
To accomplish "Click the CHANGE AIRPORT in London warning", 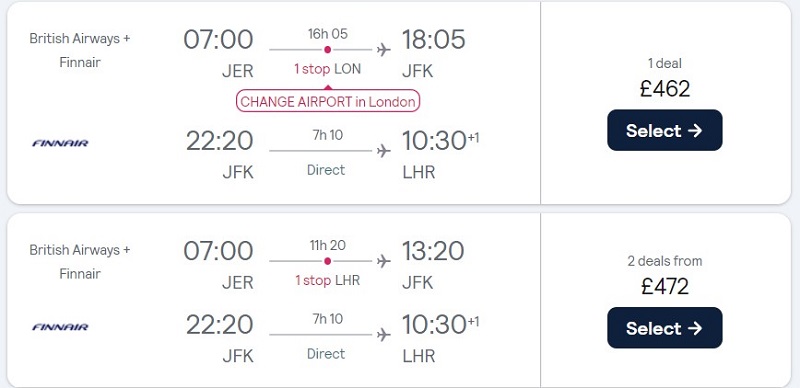I will pyautogui.click(x=328, y=101).
